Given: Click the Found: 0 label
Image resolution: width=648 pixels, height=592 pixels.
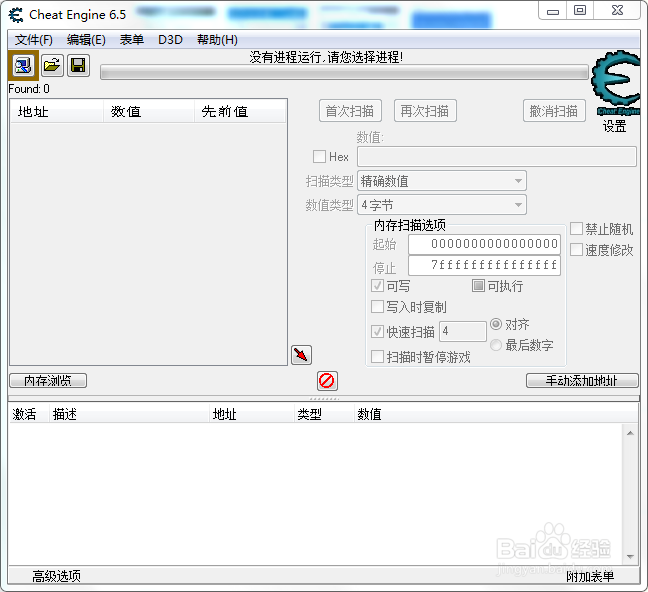Looking at the screenshot, I should (x=29, y=89).
